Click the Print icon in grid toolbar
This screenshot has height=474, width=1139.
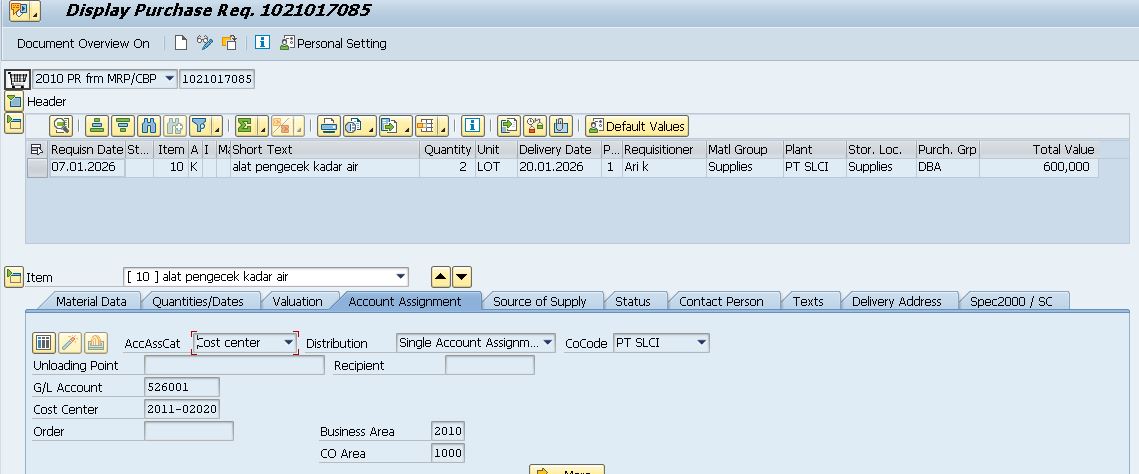point(327,126)
